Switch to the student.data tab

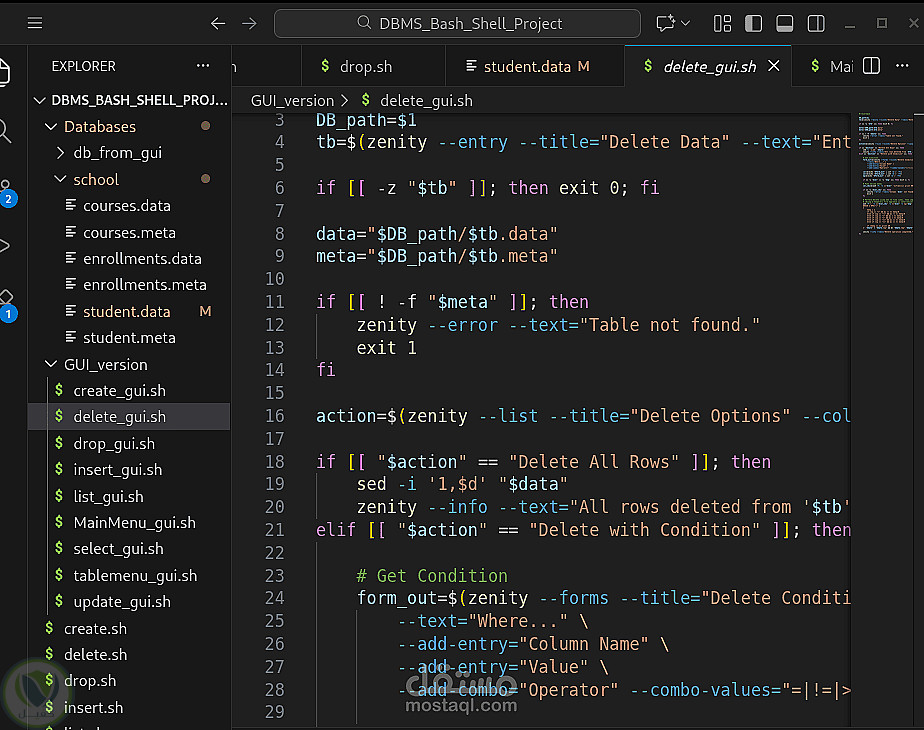point(527,67)
